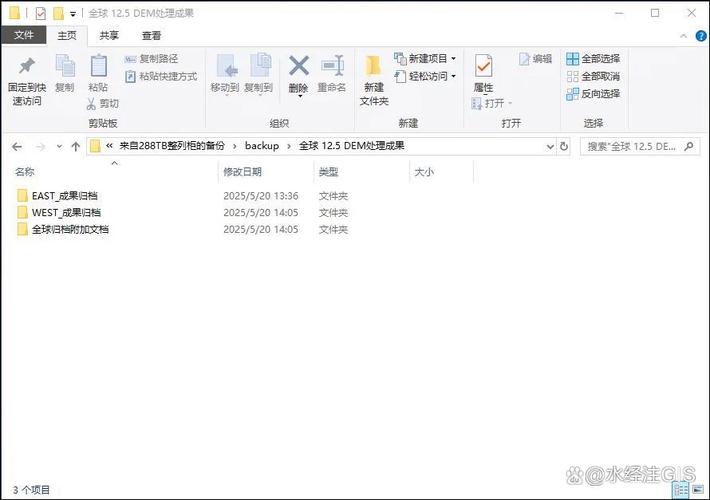Click the Cut (剪切) scissors icon
This screenshot has width=710, height=500.
point(91,104)
